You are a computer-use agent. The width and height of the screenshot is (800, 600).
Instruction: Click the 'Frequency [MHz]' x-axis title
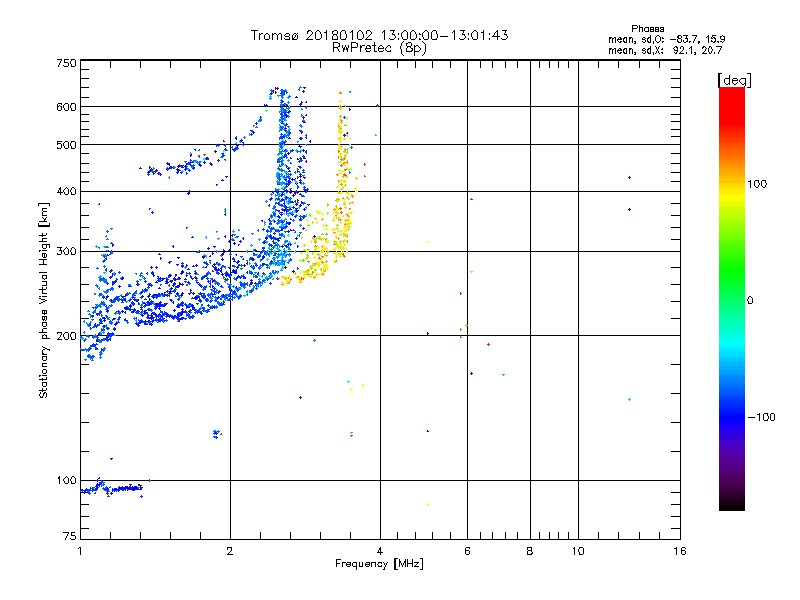tap(379, 564)
